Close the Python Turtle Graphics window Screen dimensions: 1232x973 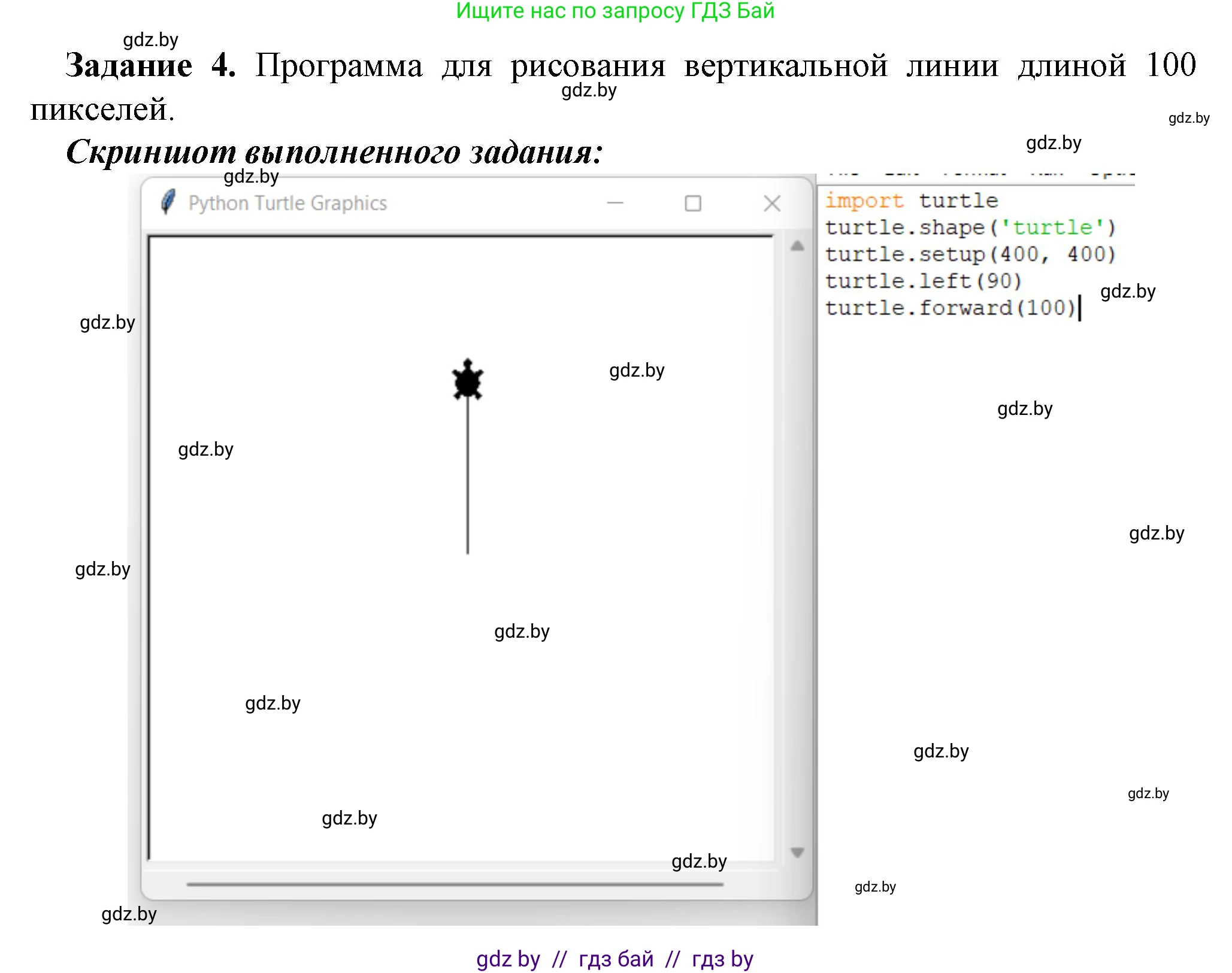click(773, 204)
